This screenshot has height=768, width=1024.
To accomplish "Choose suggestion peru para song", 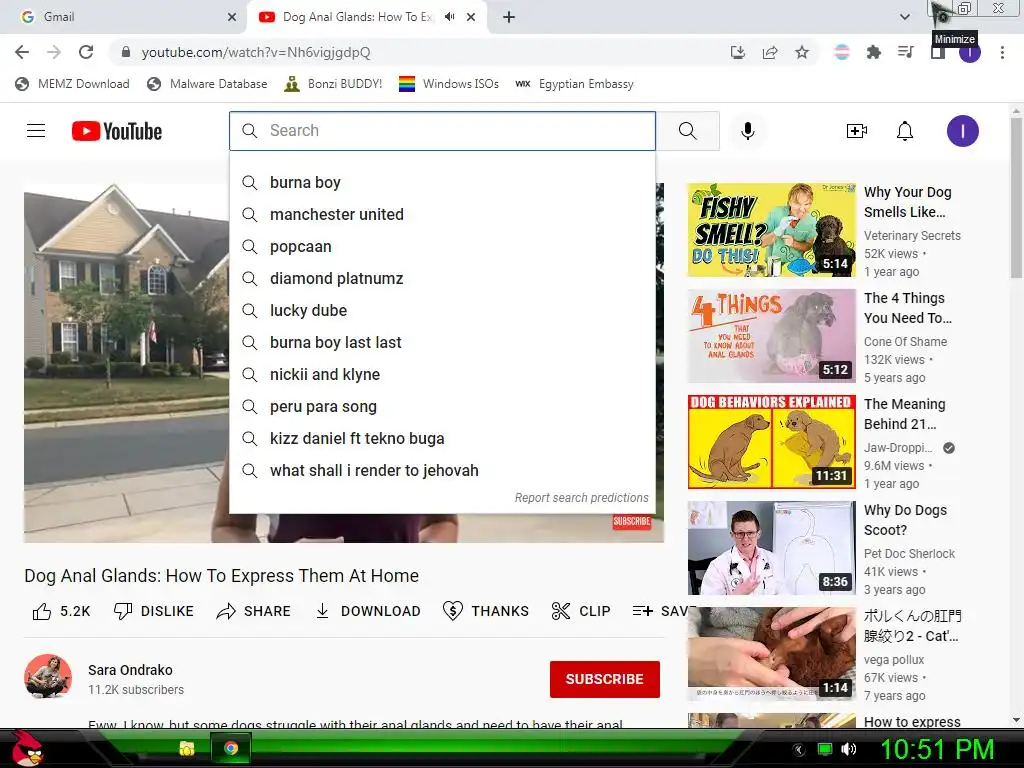I will (442, 406).
